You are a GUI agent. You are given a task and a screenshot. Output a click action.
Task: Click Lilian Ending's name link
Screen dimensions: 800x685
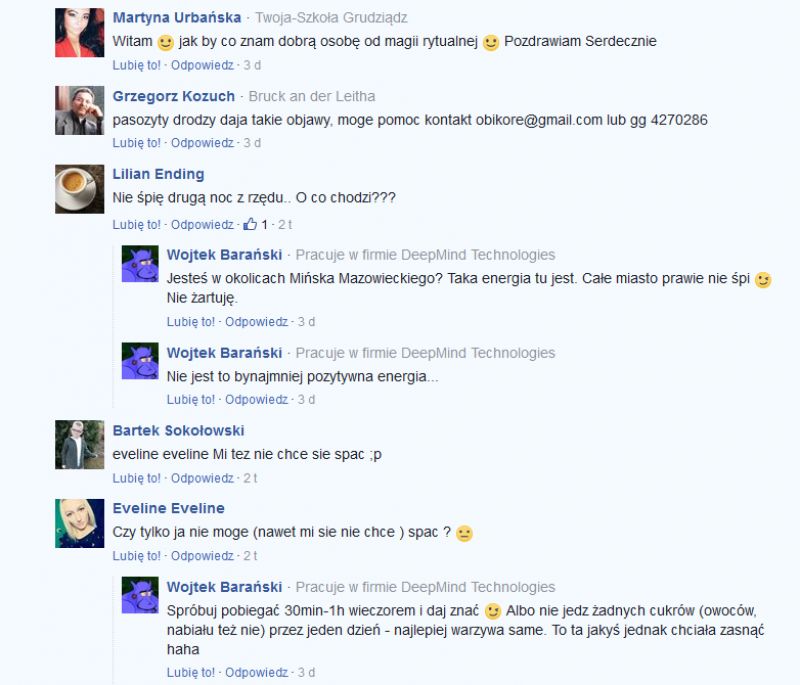[x=158, y=174]
